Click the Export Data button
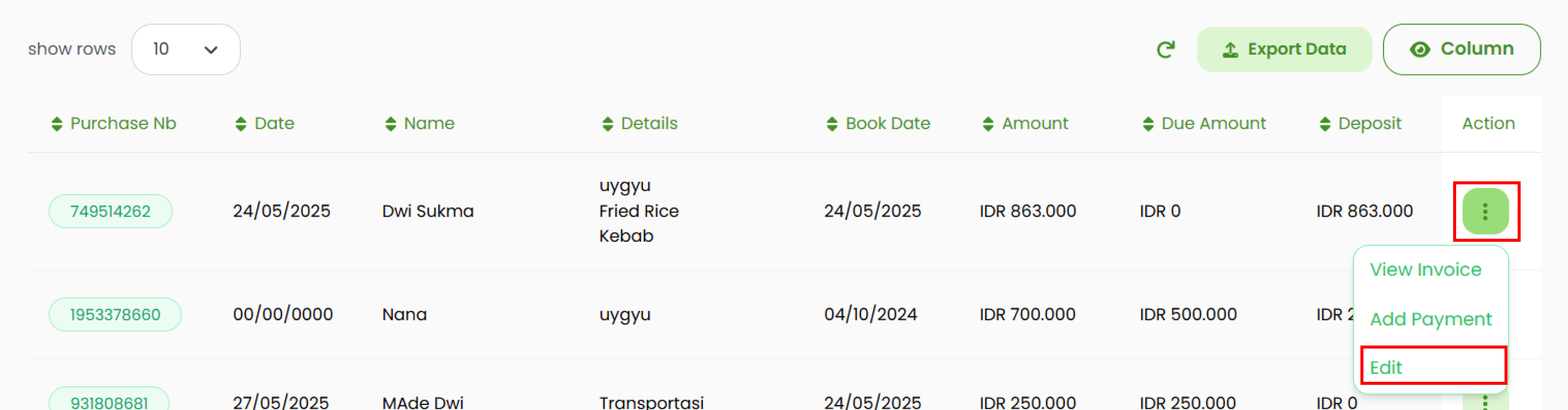Image resolution: width=1568 pixels, height=410 pixels. [x=1284, y=49]
